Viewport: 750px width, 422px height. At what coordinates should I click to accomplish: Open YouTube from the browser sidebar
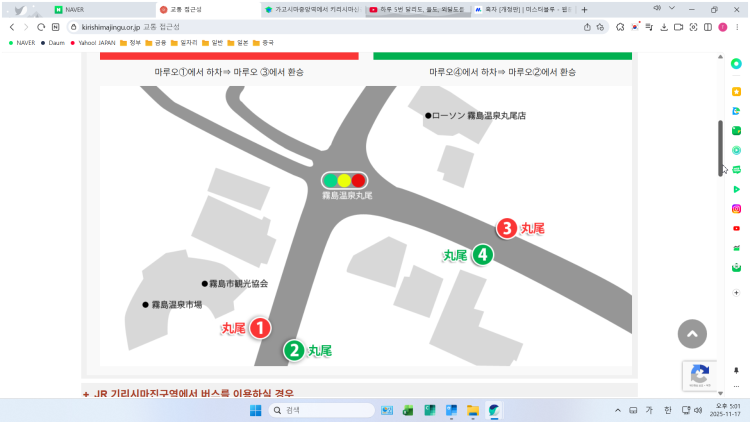pyautogui.click(x=736, y=228)
